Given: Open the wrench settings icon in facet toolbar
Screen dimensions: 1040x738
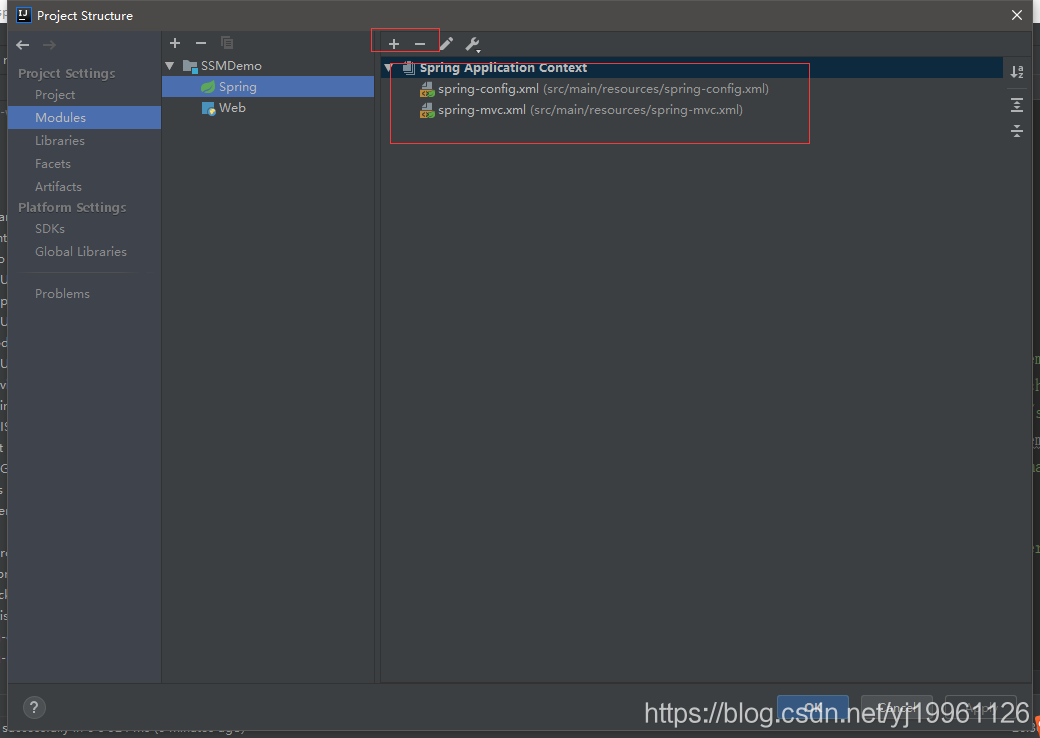Looking at the screenshot, I should (x=470, y=43).
